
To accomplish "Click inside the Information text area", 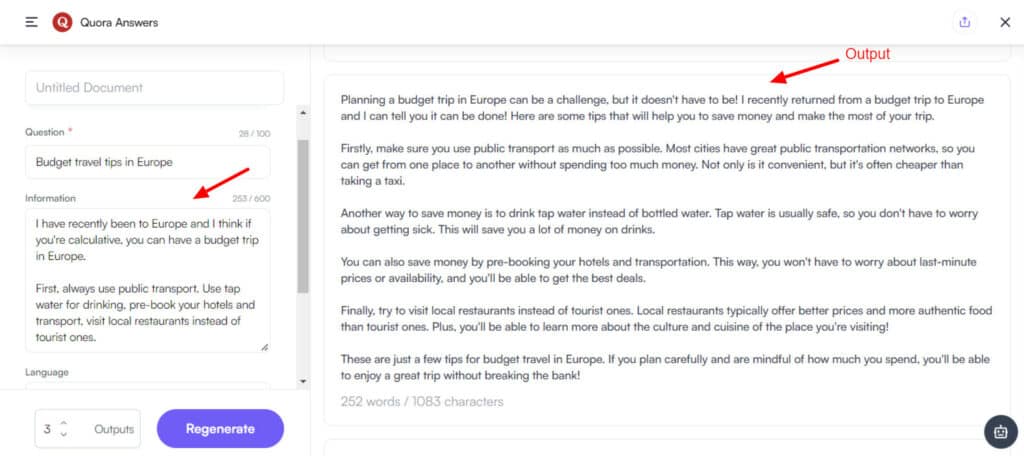I will (x=147, y=280).
